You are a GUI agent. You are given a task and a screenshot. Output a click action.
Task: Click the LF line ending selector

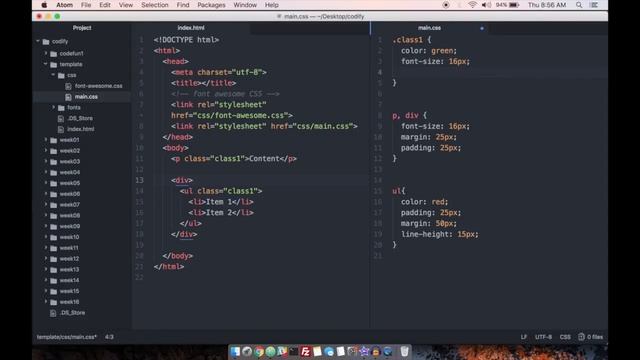click(x=524, y=337)
